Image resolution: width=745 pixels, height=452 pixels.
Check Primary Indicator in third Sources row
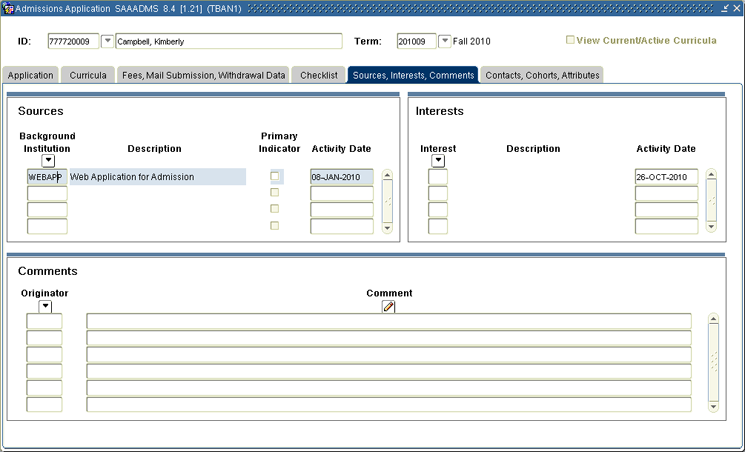(x=275, y=209)
